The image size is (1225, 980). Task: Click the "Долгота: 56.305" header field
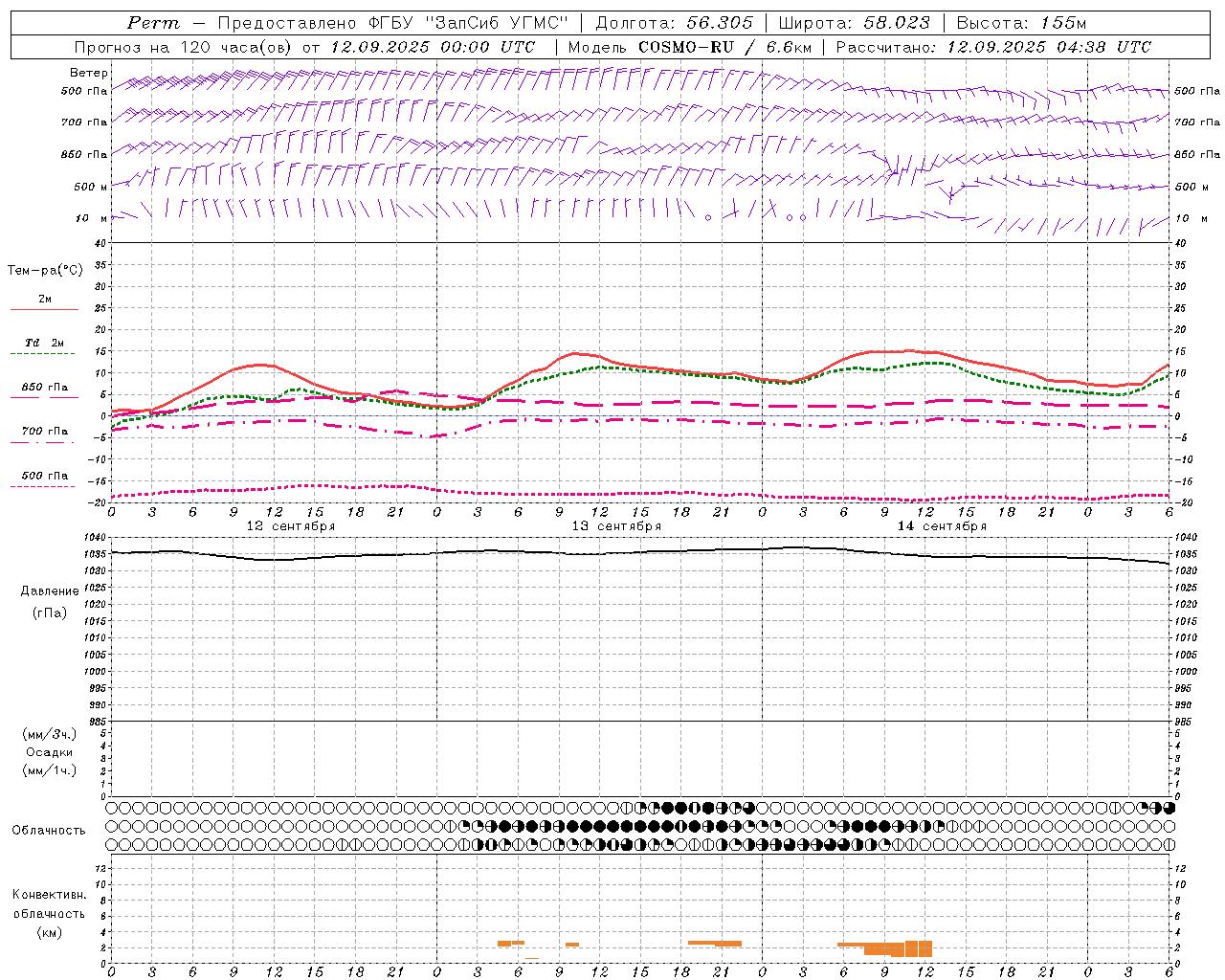point(675,23)
